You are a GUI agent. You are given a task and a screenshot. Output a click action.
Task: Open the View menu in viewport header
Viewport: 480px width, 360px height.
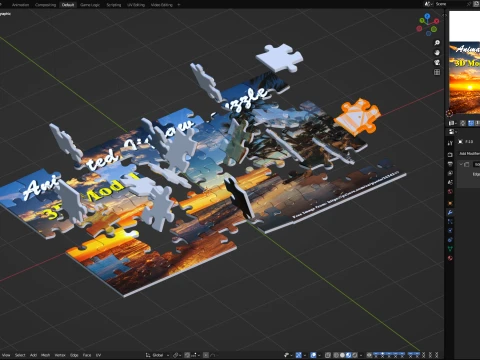[6, 355]
